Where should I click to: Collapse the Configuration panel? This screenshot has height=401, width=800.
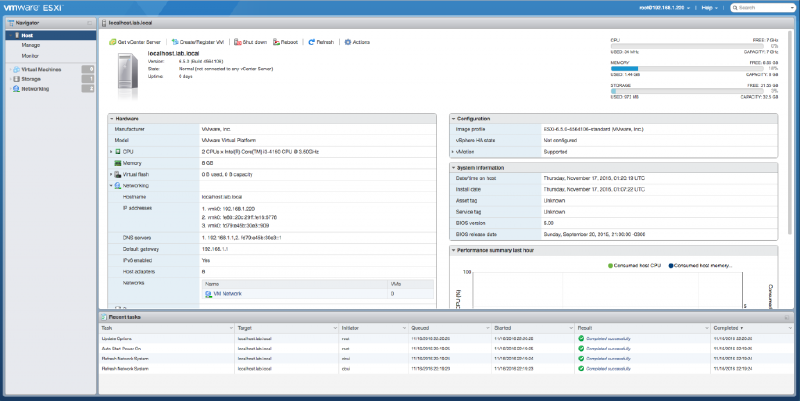pyautogui.click(x=454, y=118)
